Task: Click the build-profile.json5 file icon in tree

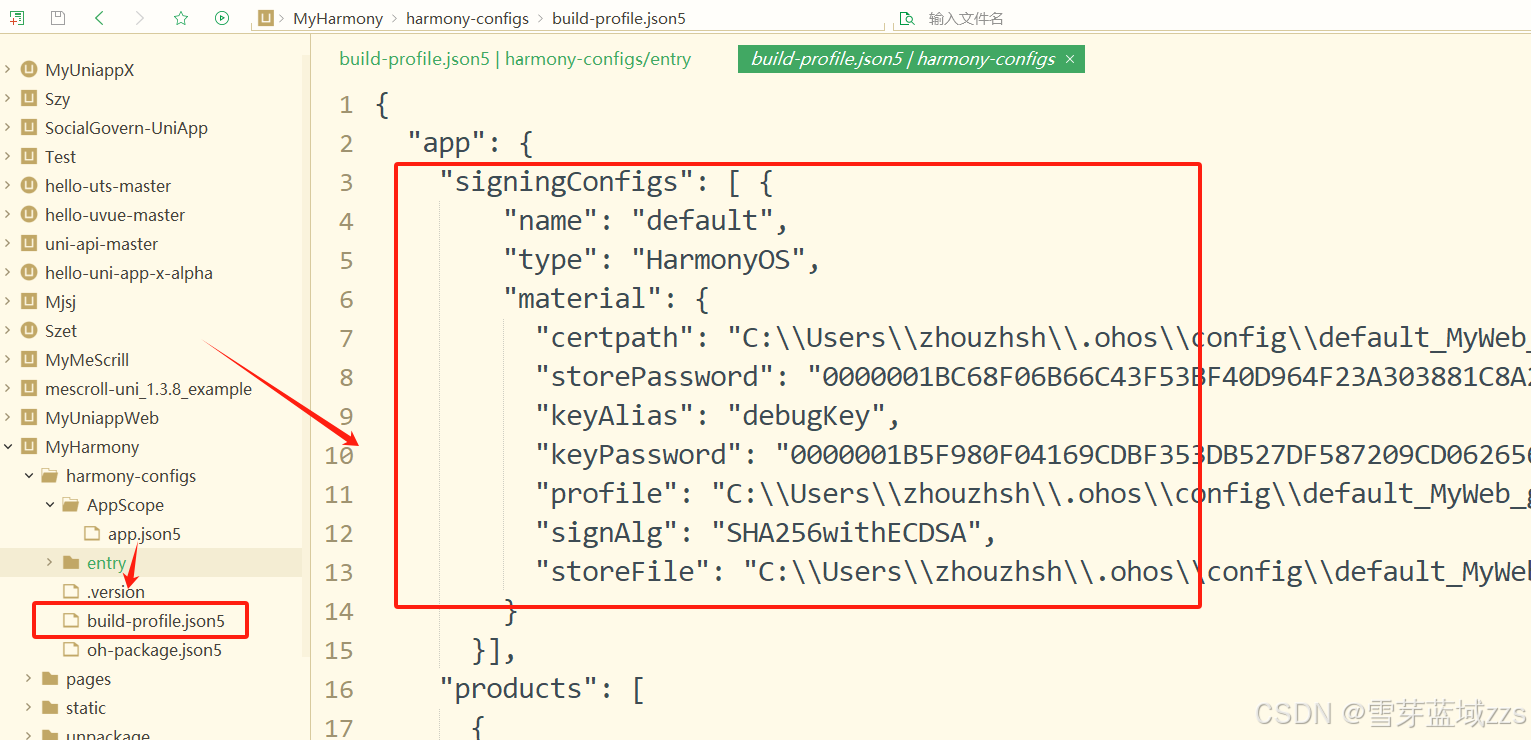Action: click(70, 621)
